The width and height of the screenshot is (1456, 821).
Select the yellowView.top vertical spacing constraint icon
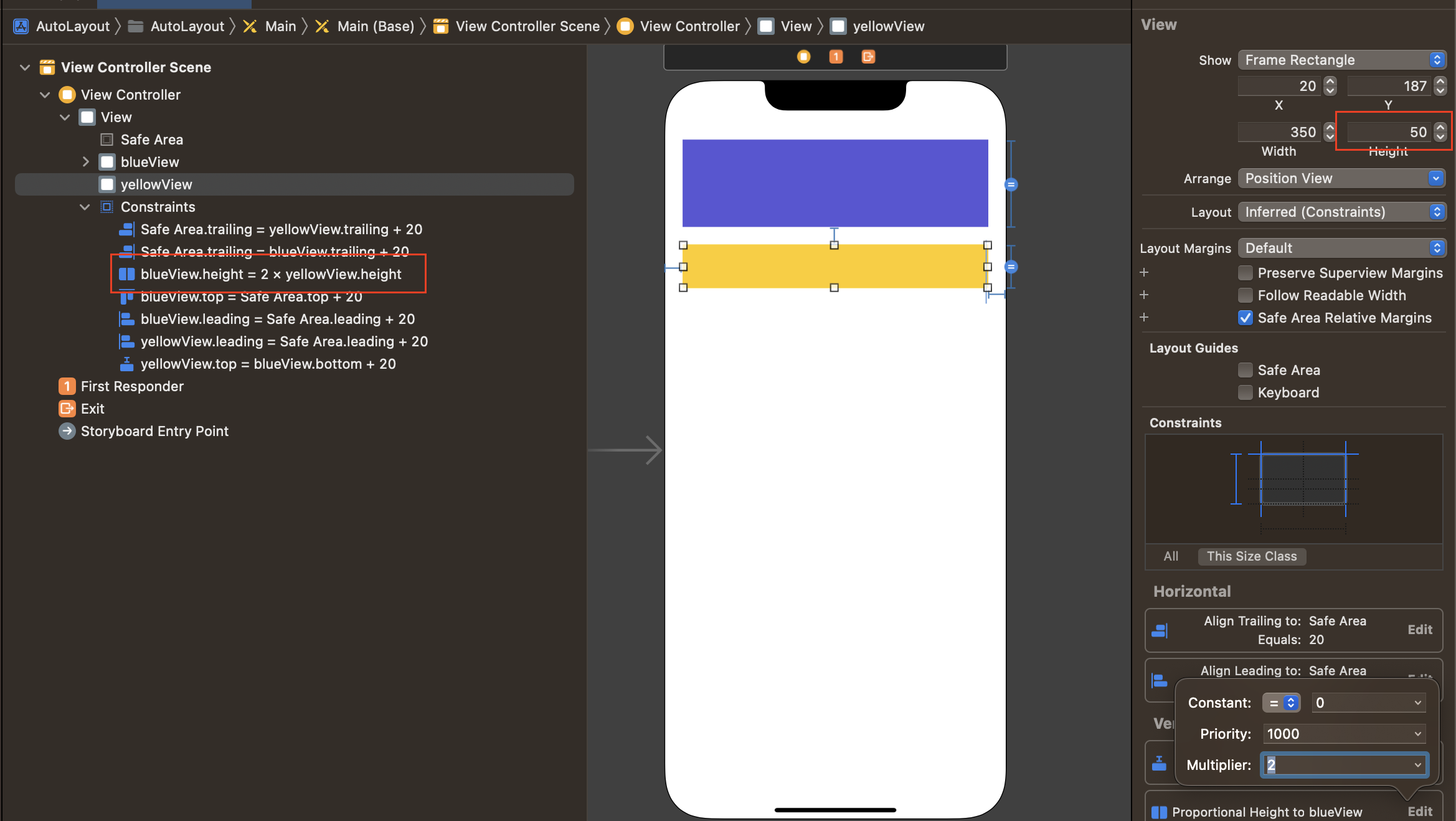coord(126,364)
